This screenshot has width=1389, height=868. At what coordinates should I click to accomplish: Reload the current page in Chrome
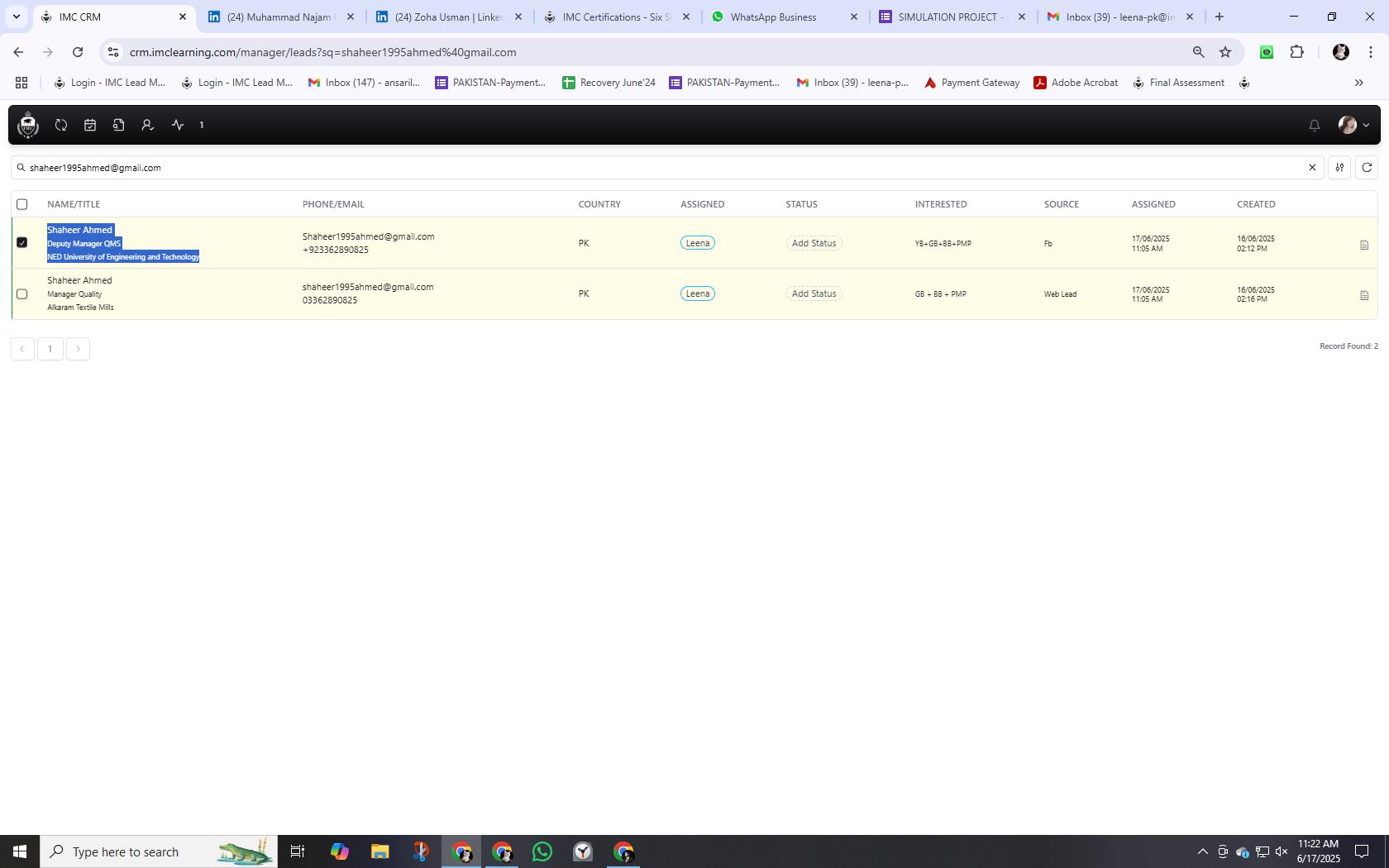pos(78,52)
